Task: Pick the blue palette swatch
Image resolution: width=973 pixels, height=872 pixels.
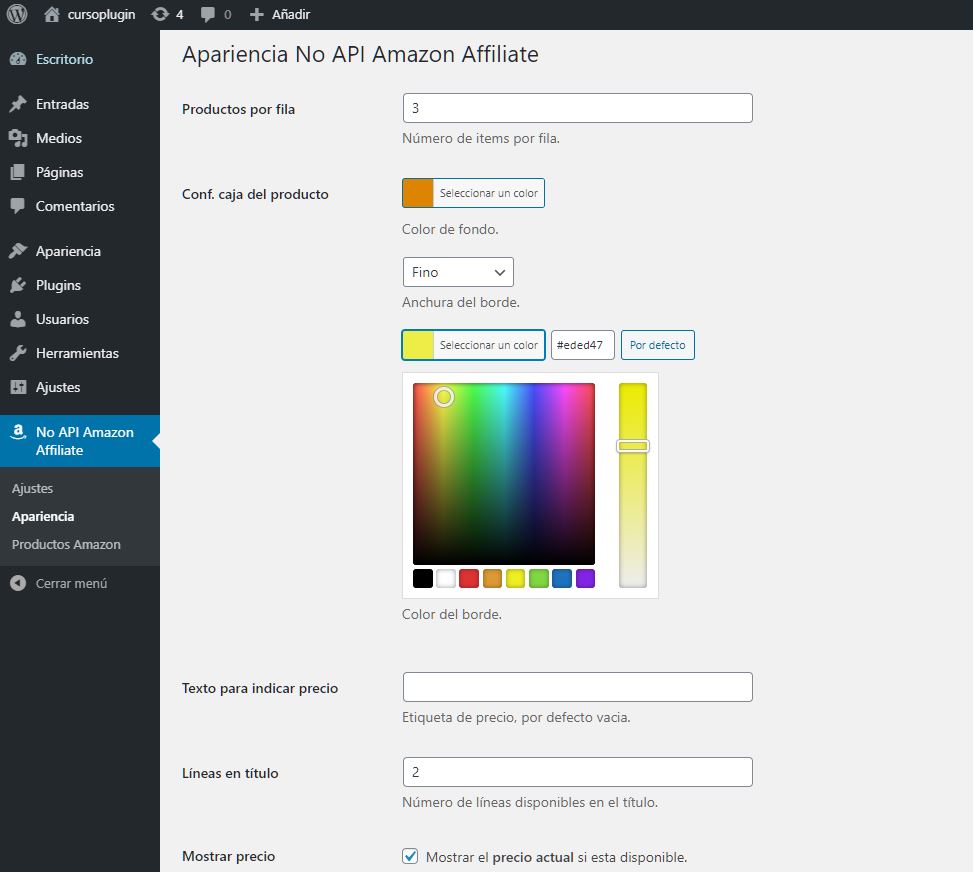Action: 562,578
